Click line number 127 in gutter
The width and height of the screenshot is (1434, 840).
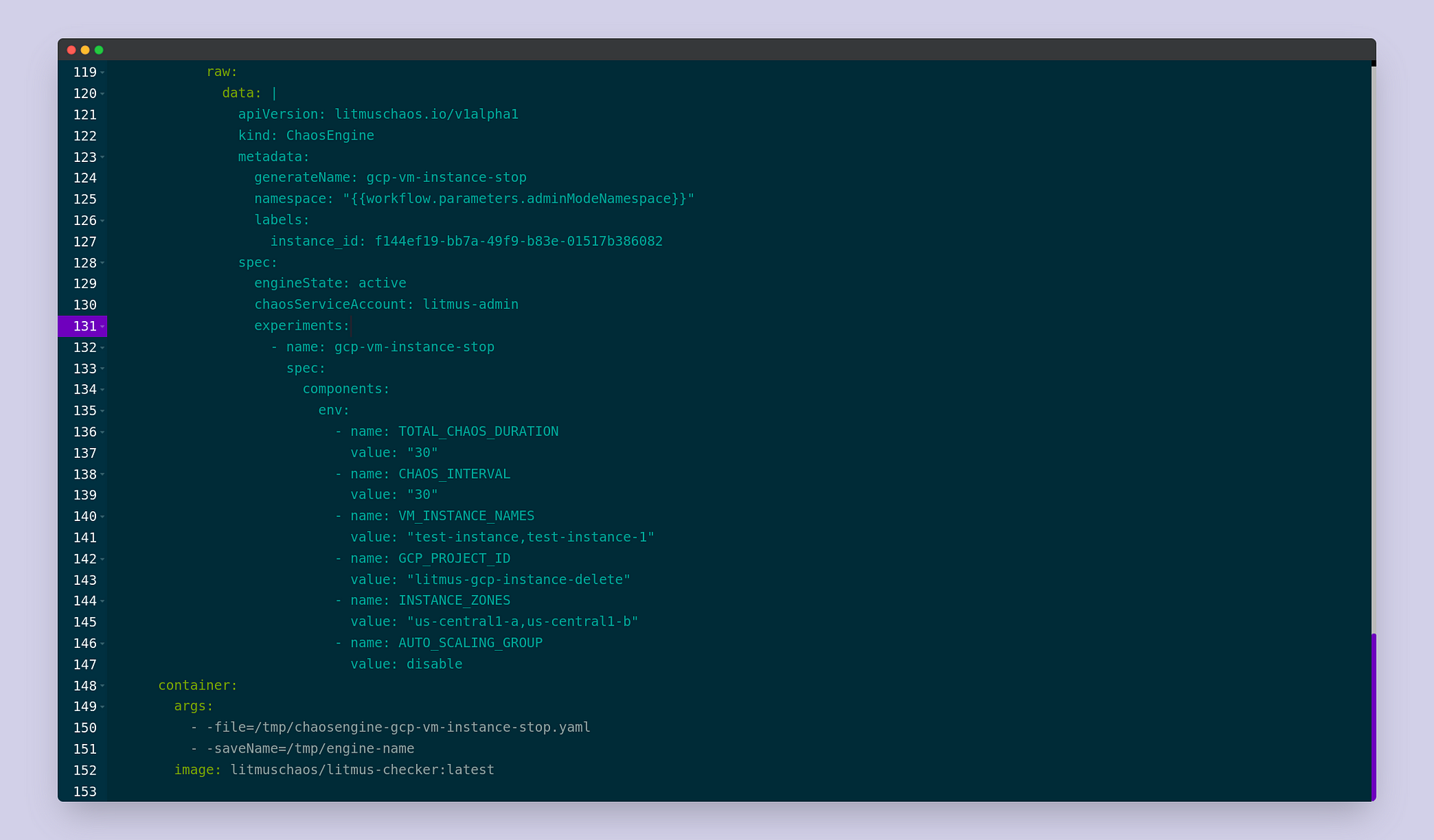click(x=85, y=242)
